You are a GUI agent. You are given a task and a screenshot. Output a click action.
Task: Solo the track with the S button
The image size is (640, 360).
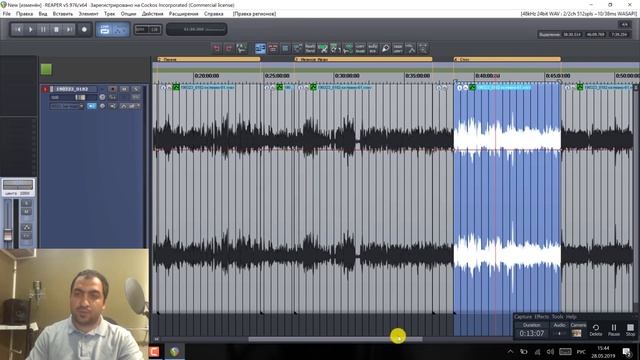136,89
